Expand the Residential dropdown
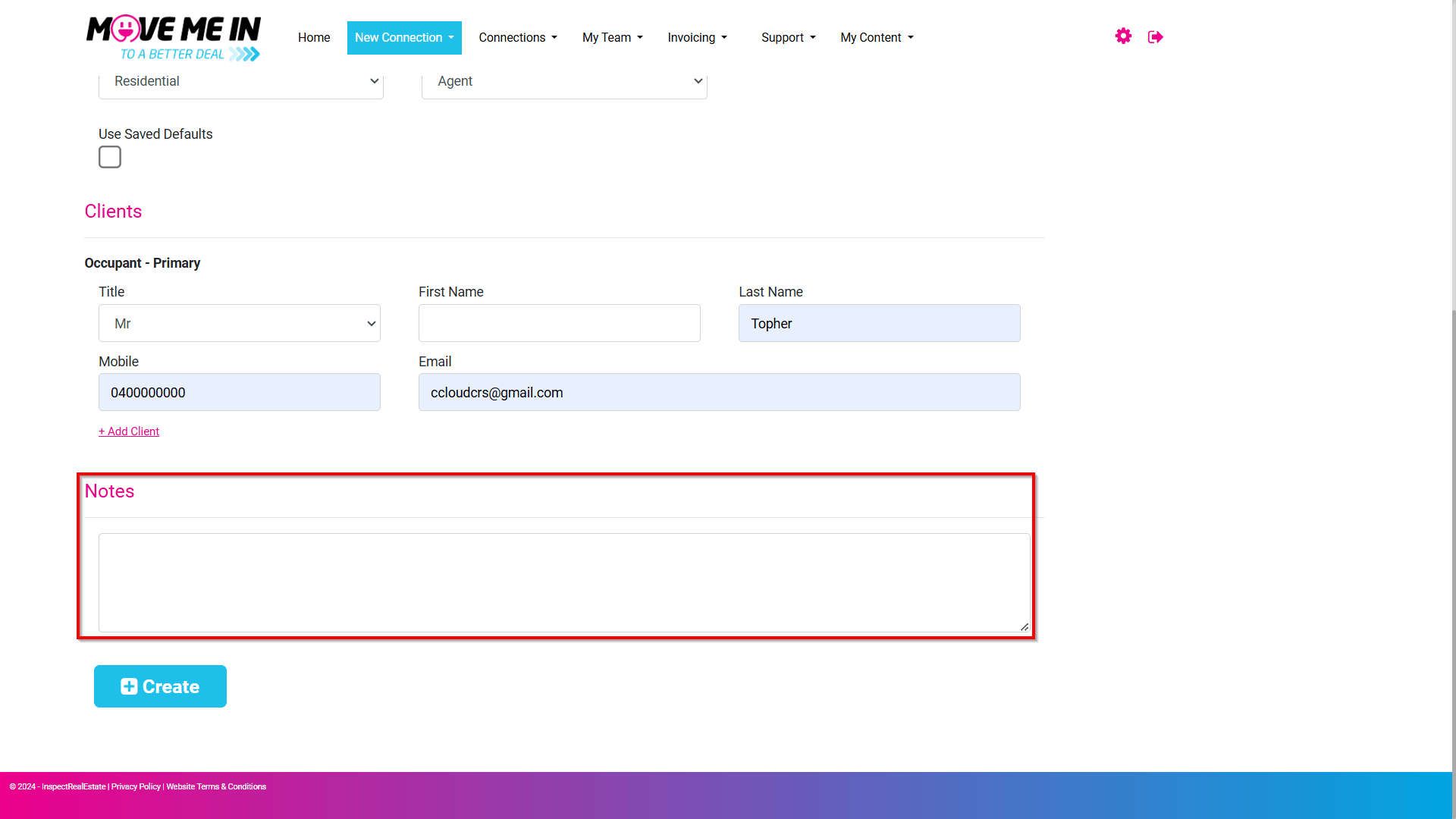Viewport: 1456px width, 819px height. click(241, 81)
